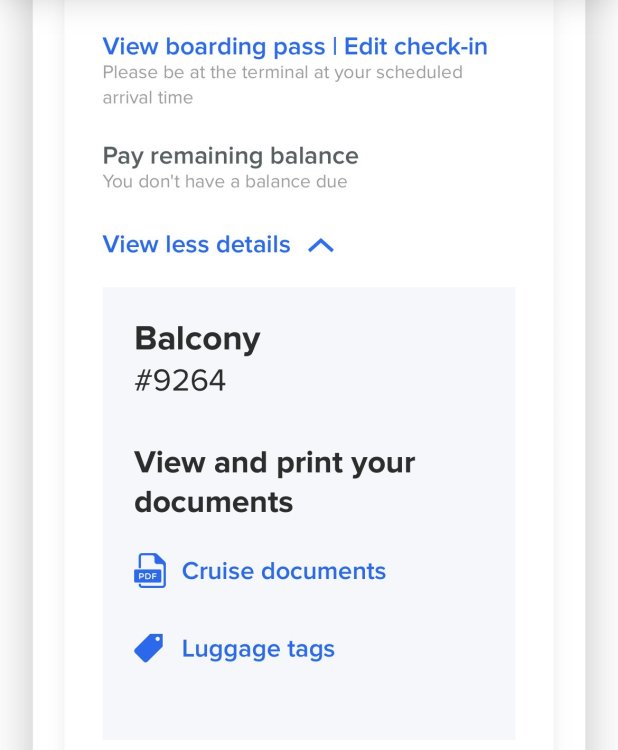Click the arrival time text line
This screenshot has height=750, width=618.
tap(148, 98)
